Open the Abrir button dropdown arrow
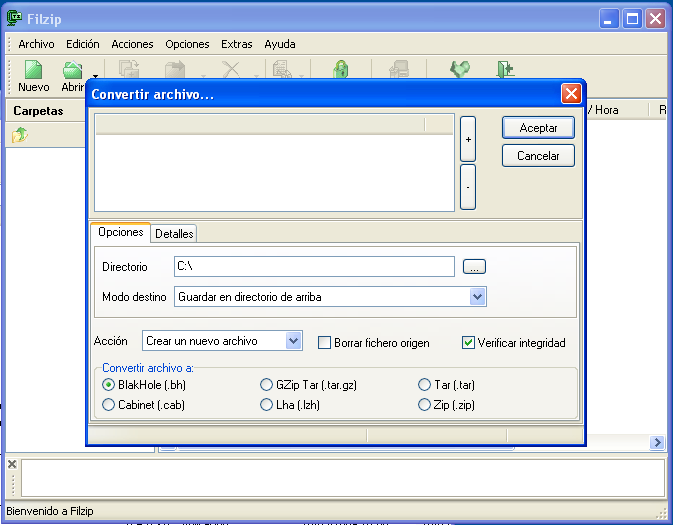The image size is (673, 525). 95,76
